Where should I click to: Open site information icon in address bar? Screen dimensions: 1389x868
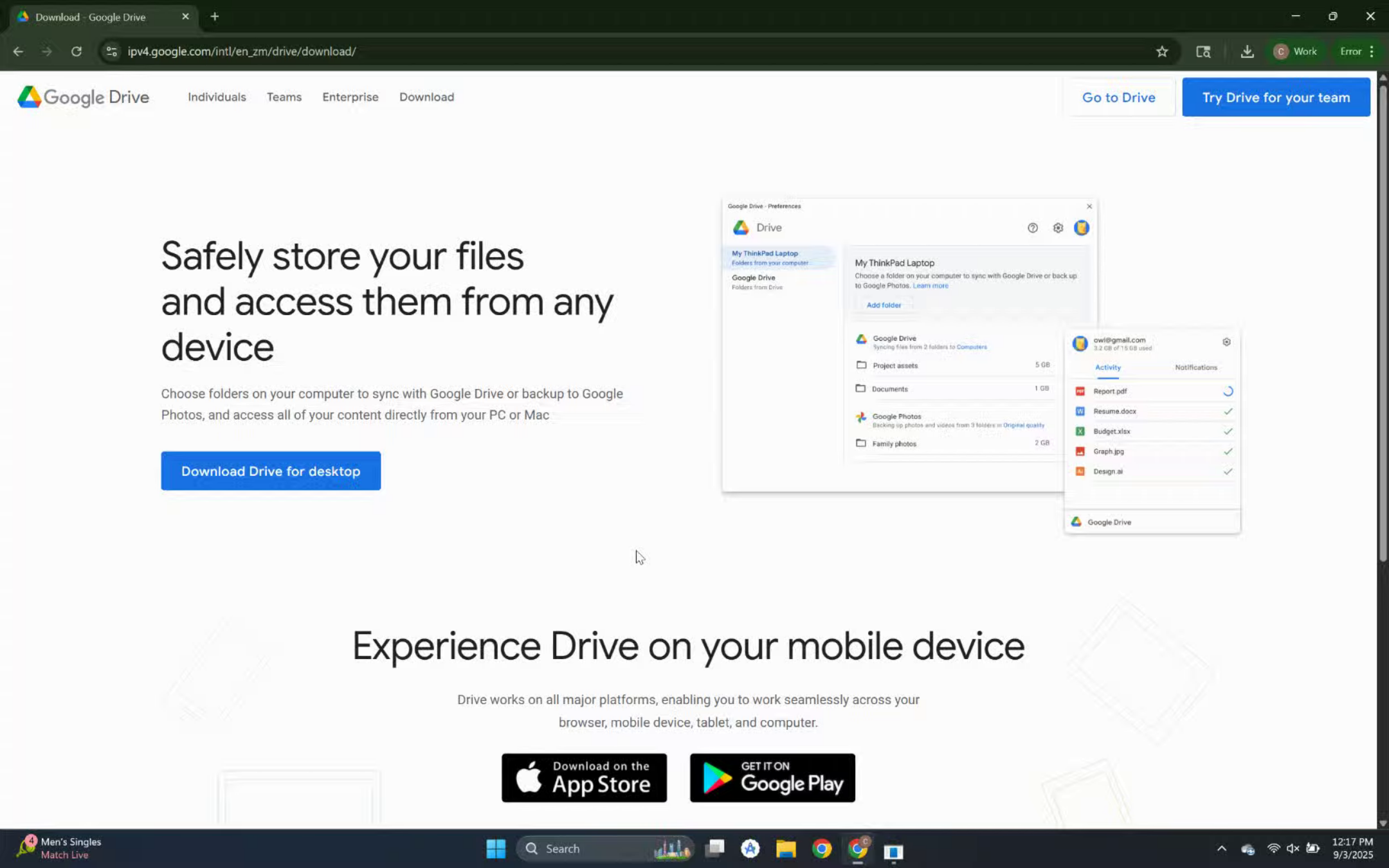tap(111, 51)
